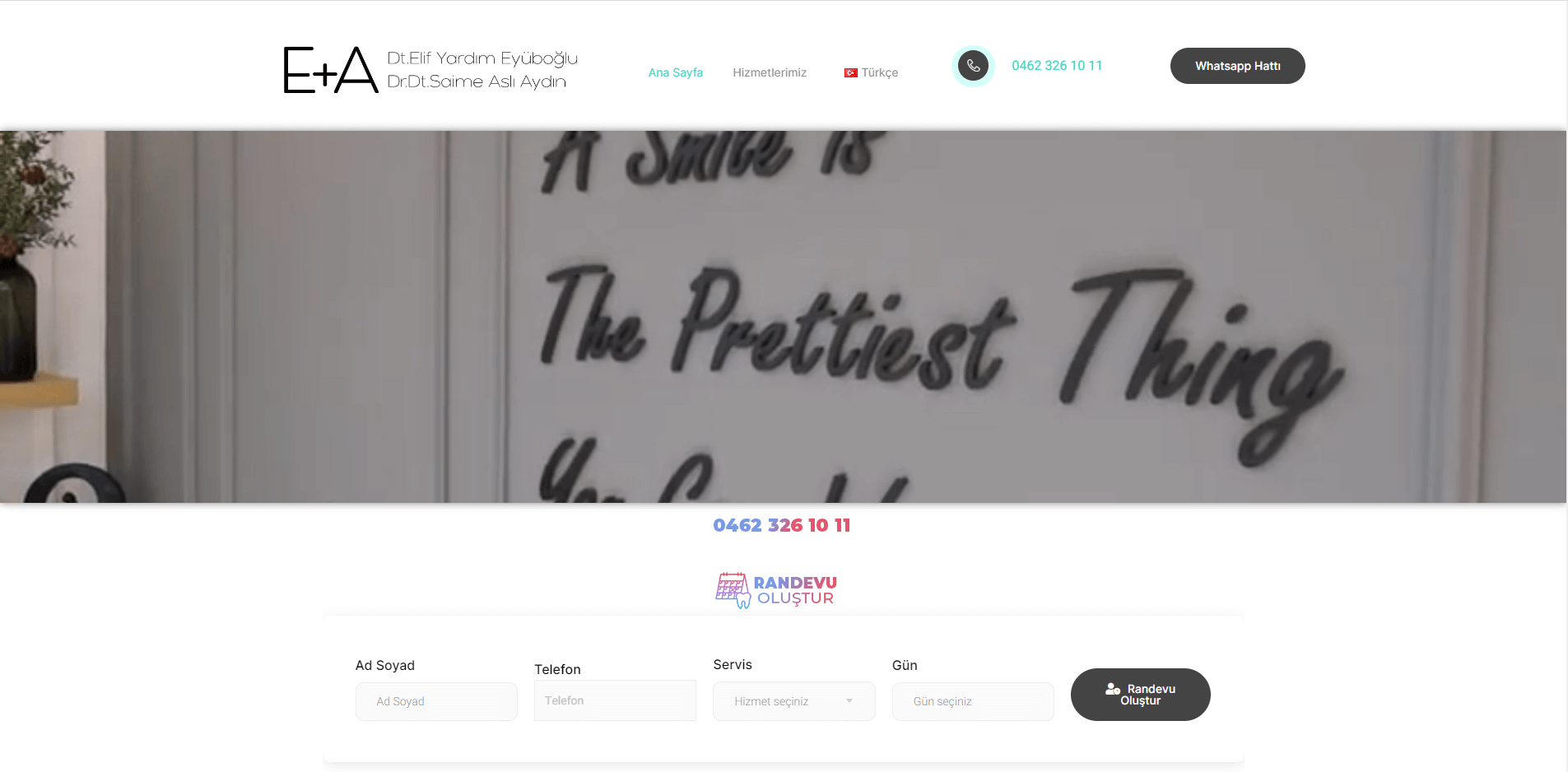The width and height of the screenshot is (1568, 772).
Task: Submit with the Randevu Oluştur button
Action: pos(1140,695)
